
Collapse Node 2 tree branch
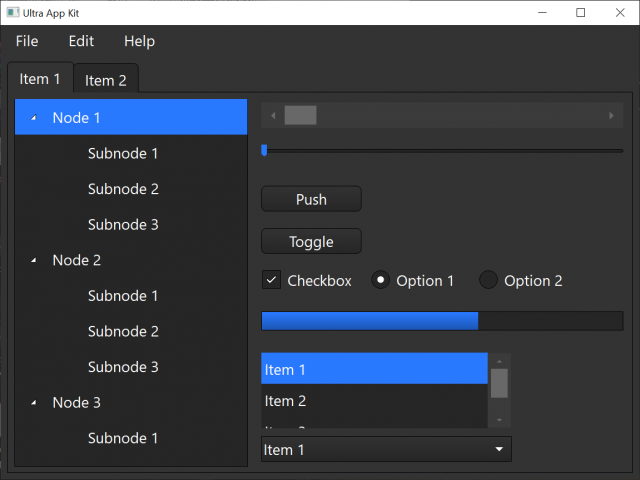(34, 260)
